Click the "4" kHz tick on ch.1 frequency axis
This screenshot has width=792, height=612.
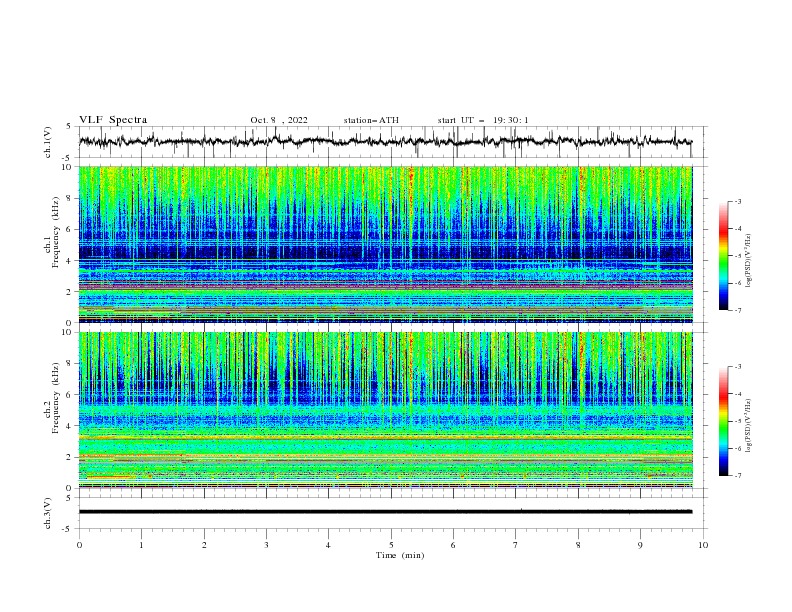(71, 261)
